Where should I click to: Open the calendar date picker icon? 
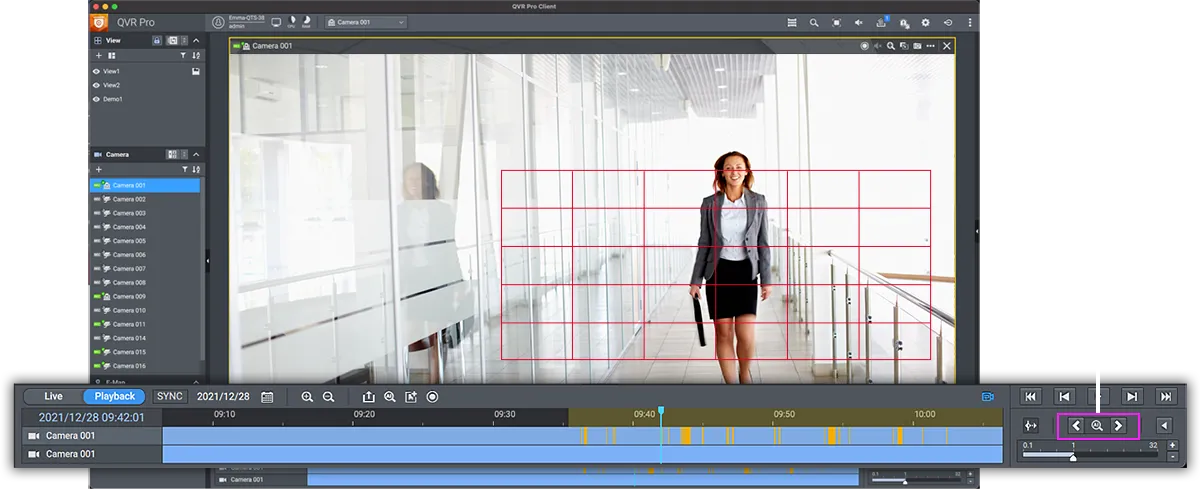267,397
